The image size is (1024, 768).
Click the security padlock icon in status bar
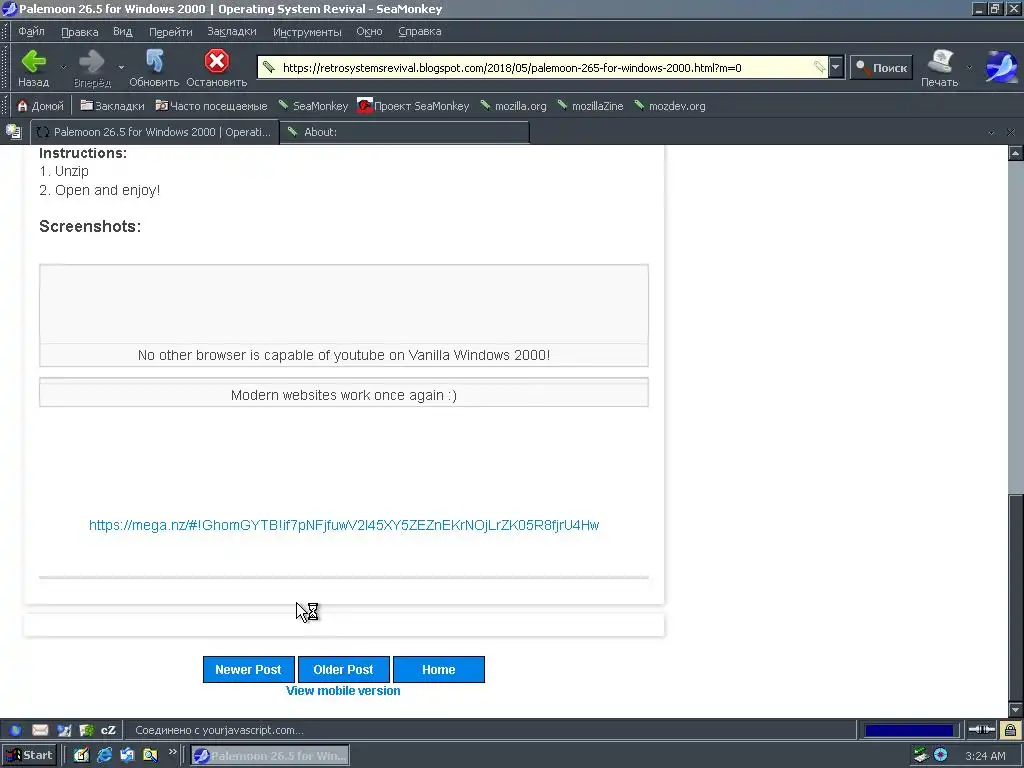click(x=1010, y=730)
